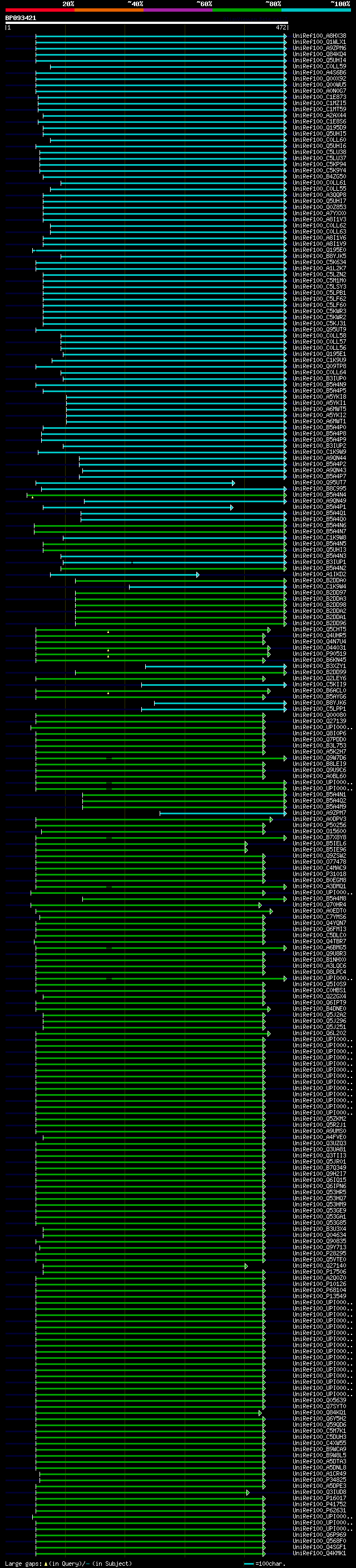Click the UniRef100_C5KP94 label
Image resolution: width=356 pixels, height=1568 pixels.
(x=319, y=164)
